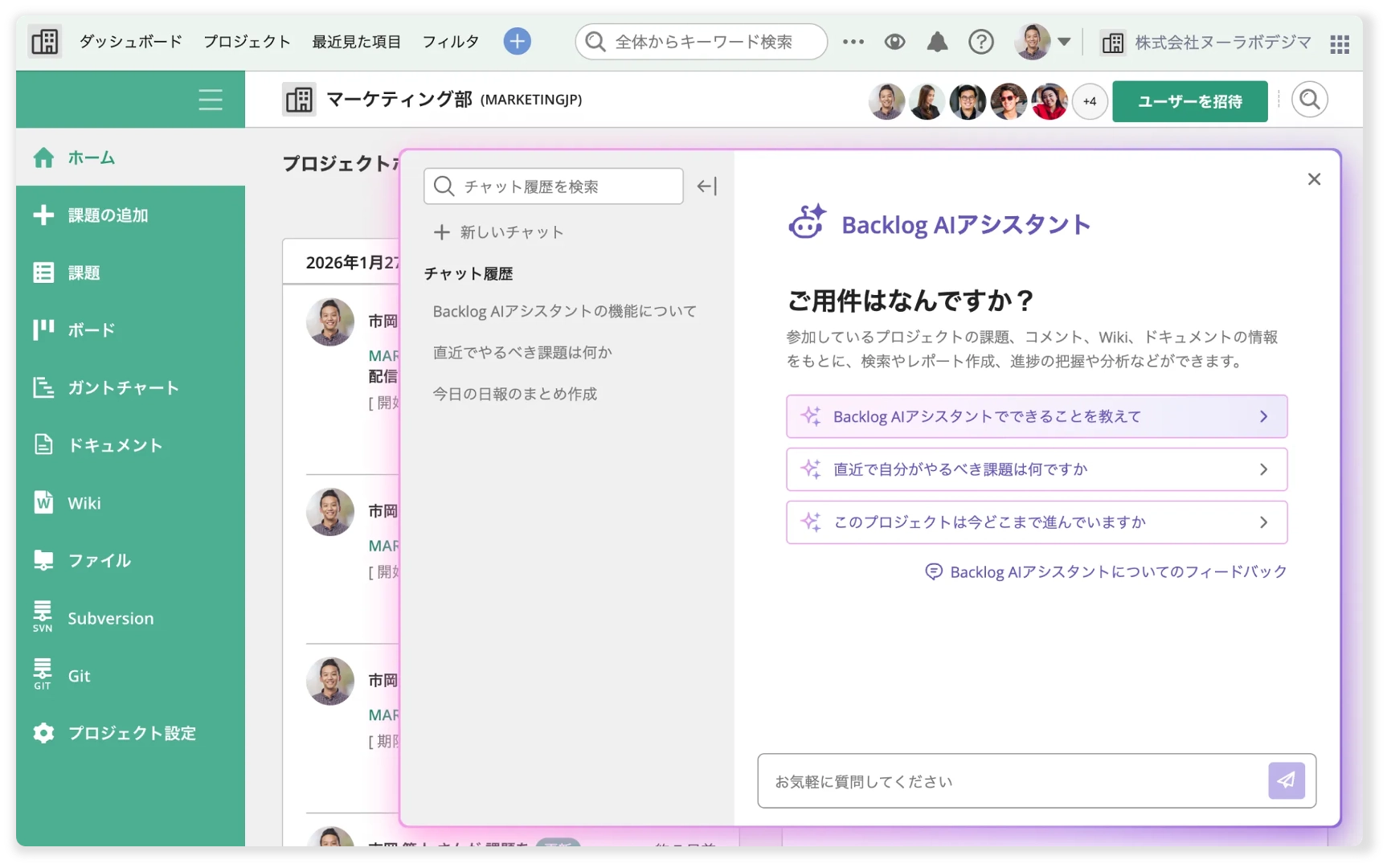Open +4 more members badge
Screen dimensions: 1387x868
pos(1090,101)
